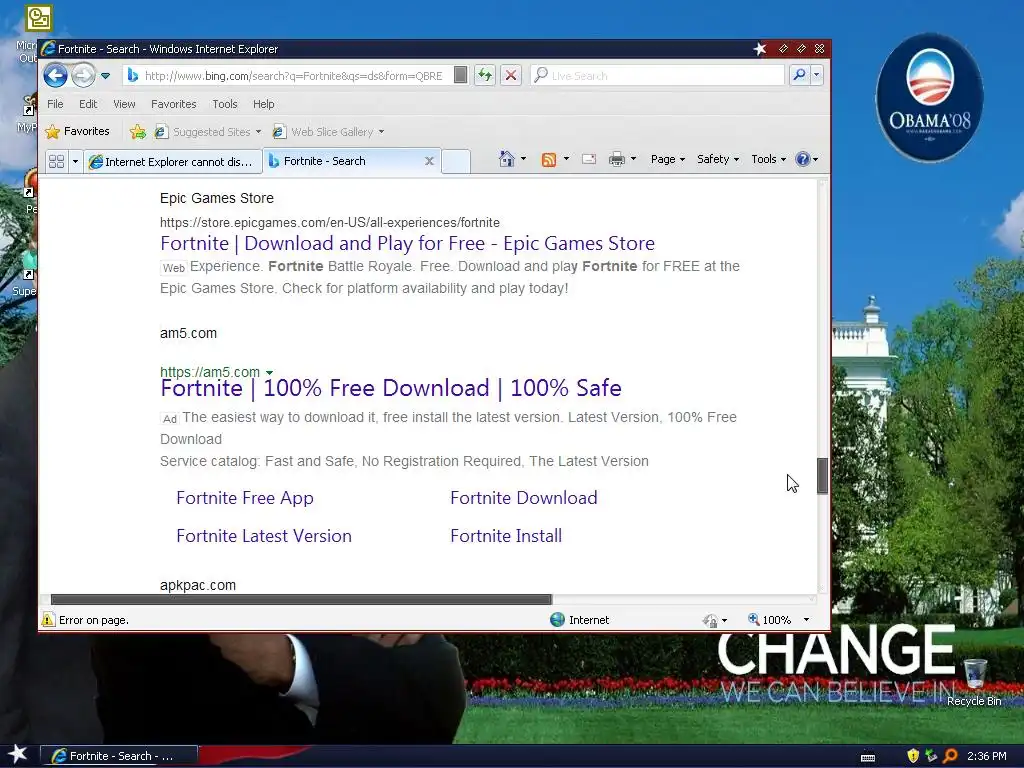This screenshot has height=768, width=1024.
Task: Expand the tab list dropdown arrow
Action: (x=75, y=161)
